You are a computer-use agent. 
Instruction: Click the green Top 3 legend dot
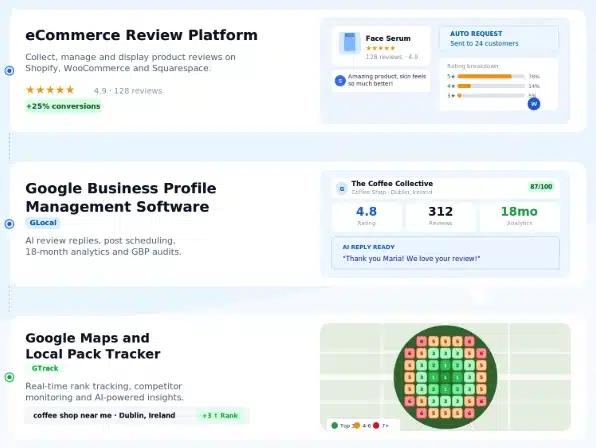click(334, 426)
